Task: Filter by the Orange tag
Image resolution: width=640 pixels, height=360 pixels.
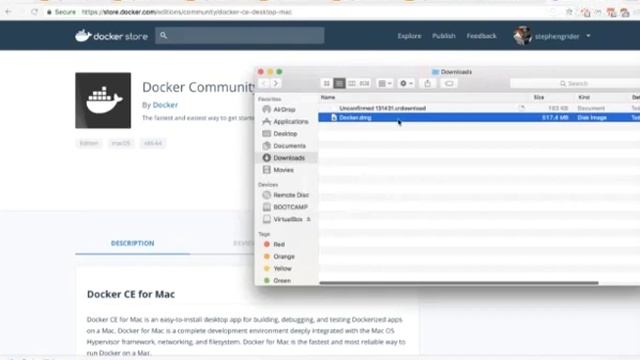Action: point(284,256)
